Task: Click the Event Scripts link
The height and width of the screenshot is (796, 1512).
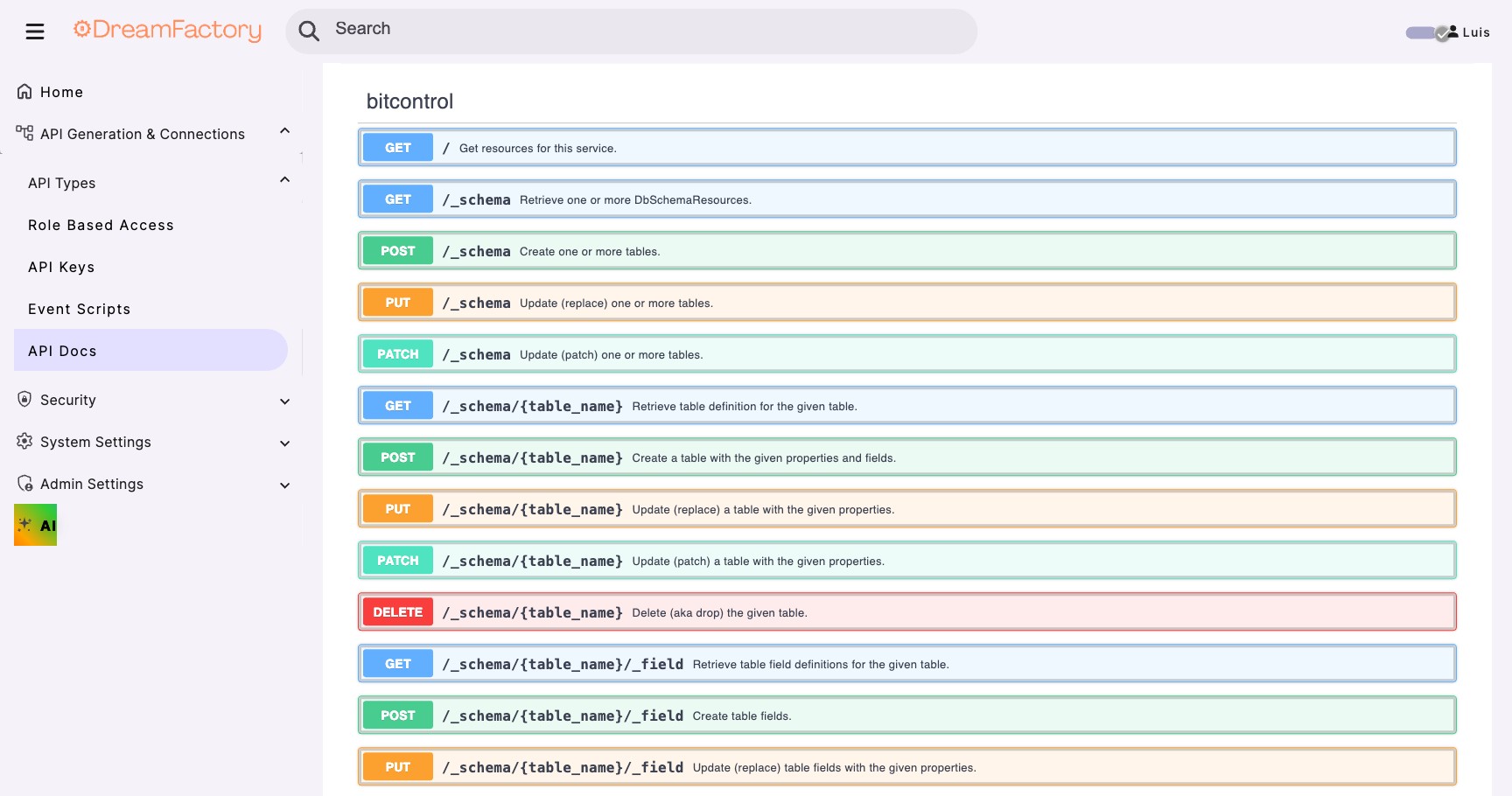Action: point(79,308)
